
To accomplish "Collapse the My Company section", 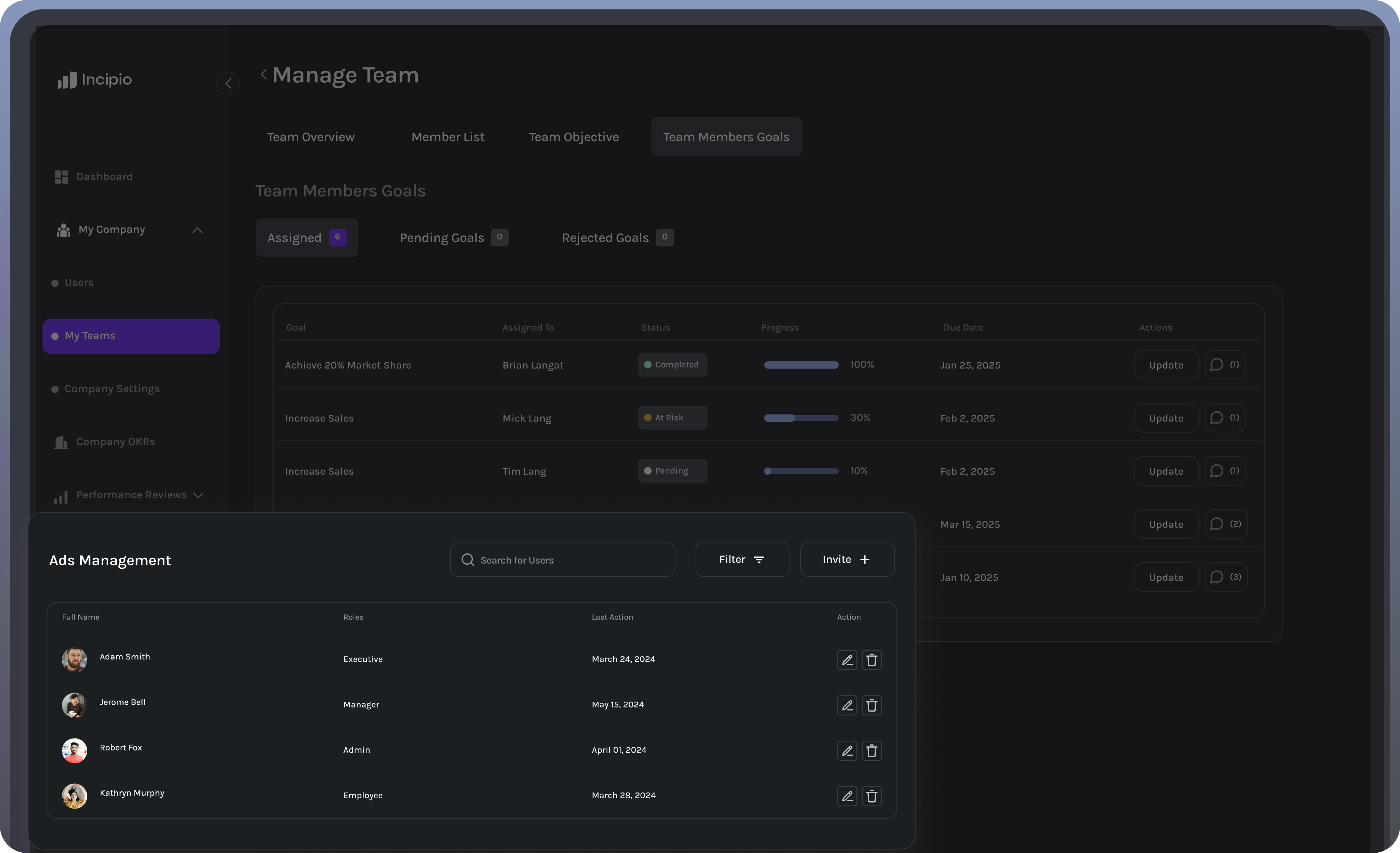I will point(198,230).
